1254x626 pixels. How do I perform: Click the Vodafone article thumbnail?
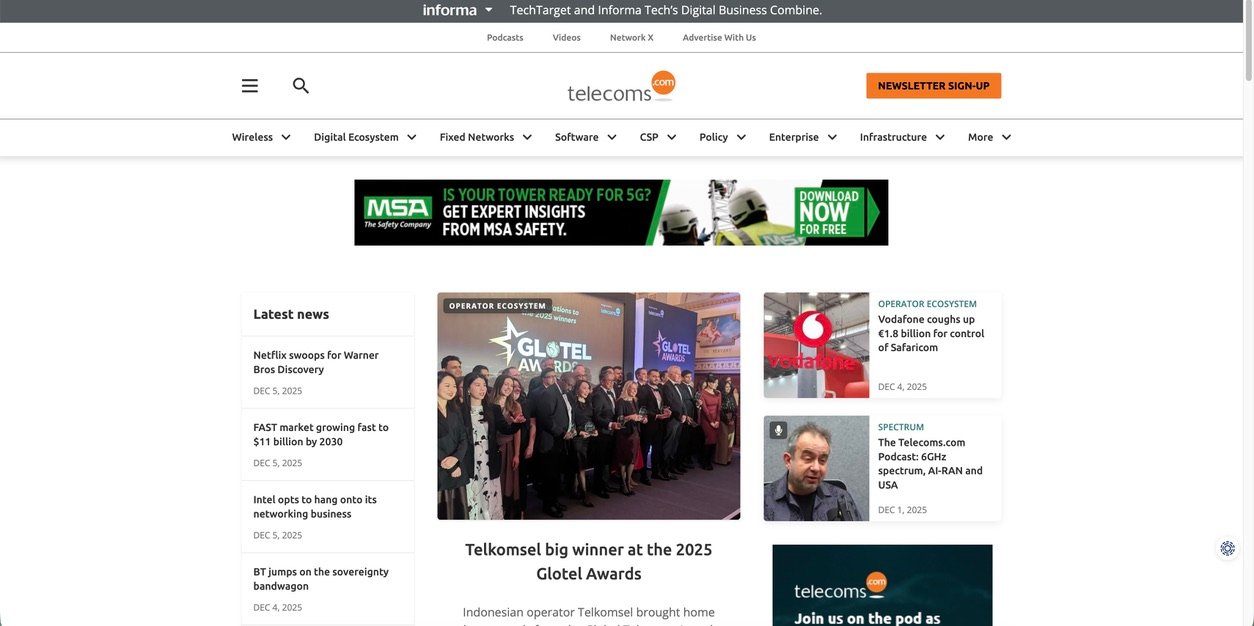tap(816, 345)
